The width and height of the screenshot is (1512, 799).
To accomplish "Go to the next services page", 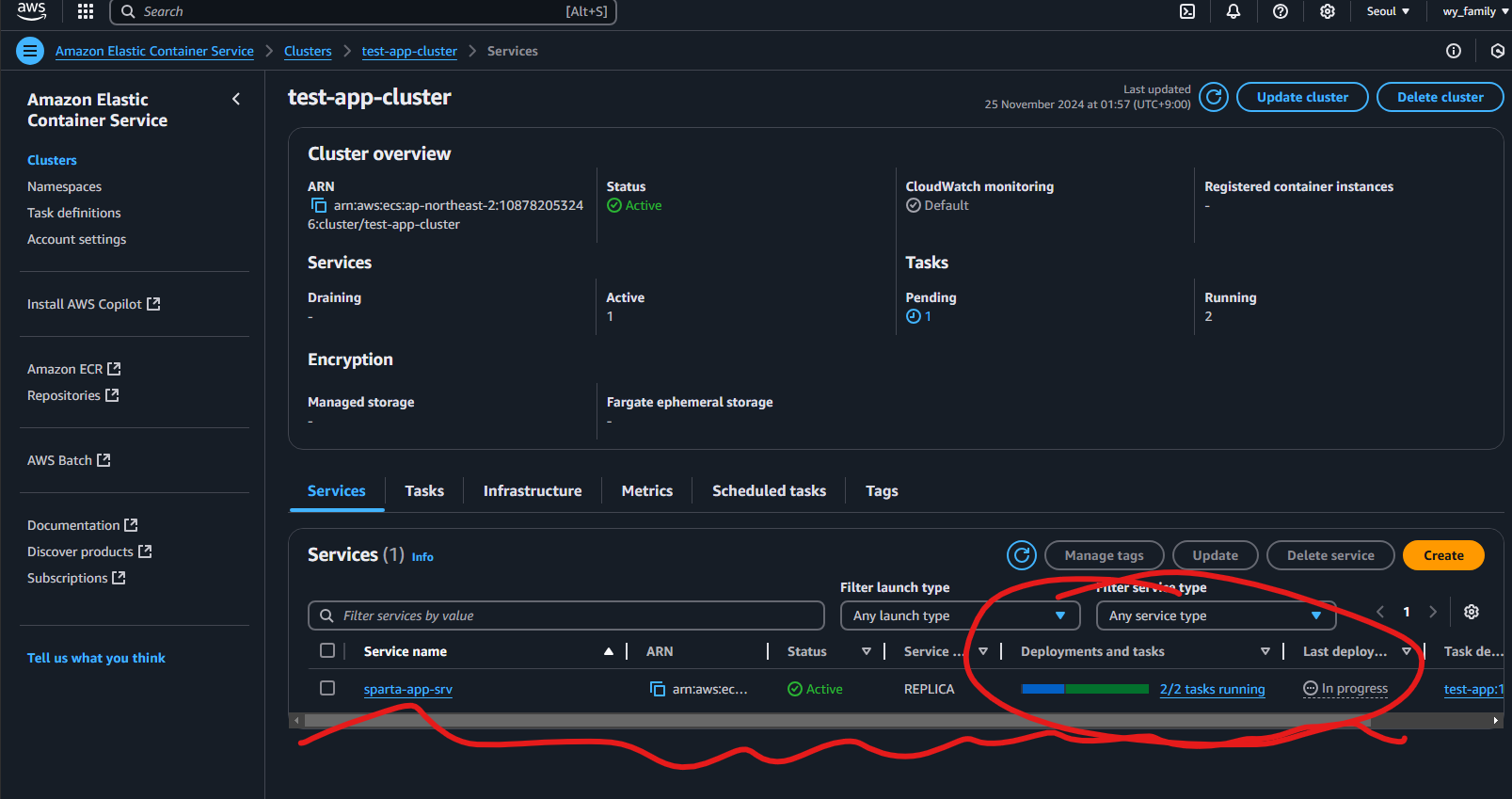I will coord(1433,612).
